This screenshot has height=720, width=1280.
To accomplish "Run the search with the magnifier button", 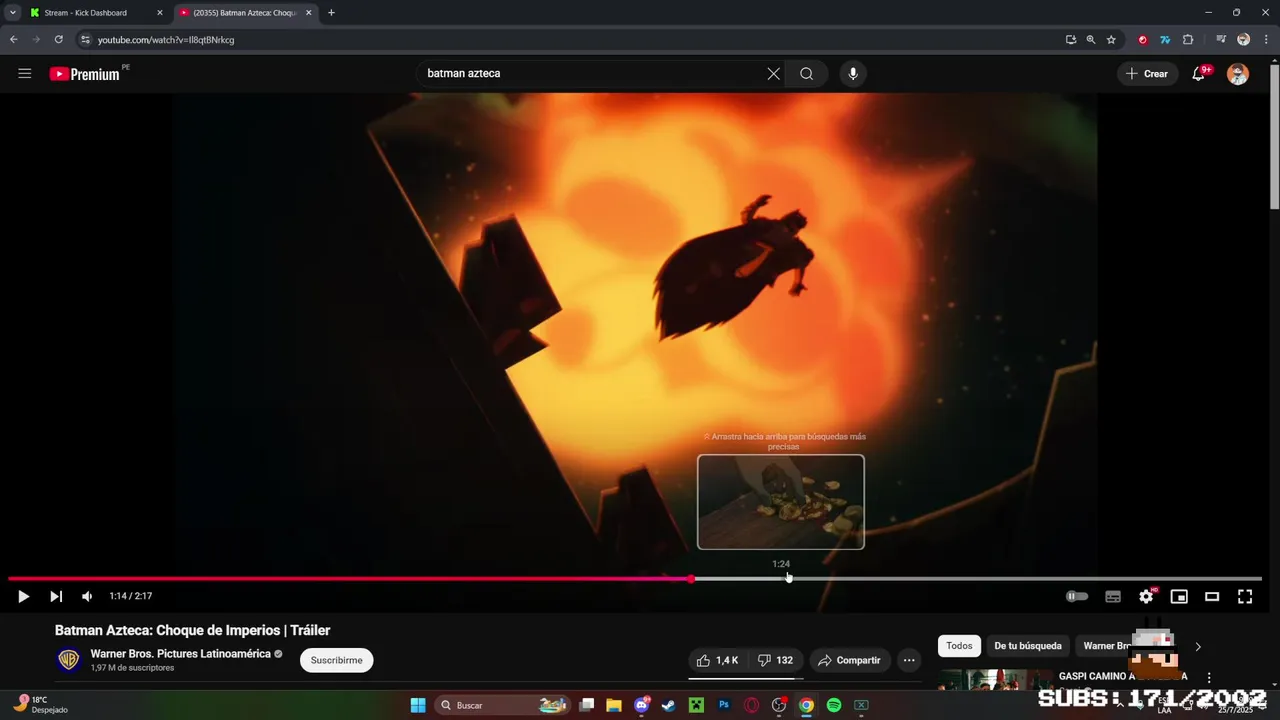I will tap(806, 74).
